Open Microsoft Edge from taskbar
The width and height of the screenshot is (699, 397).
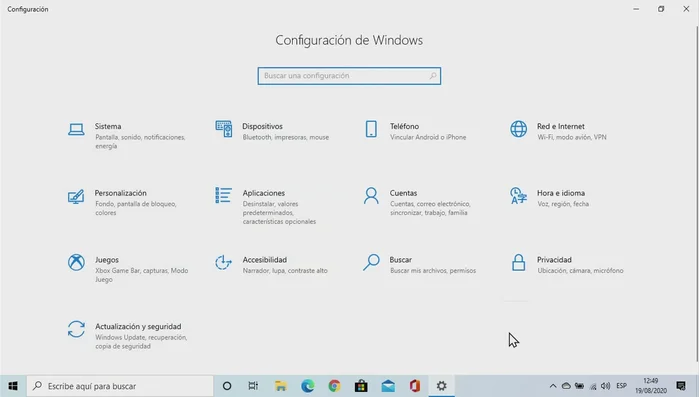click(308, 386)
